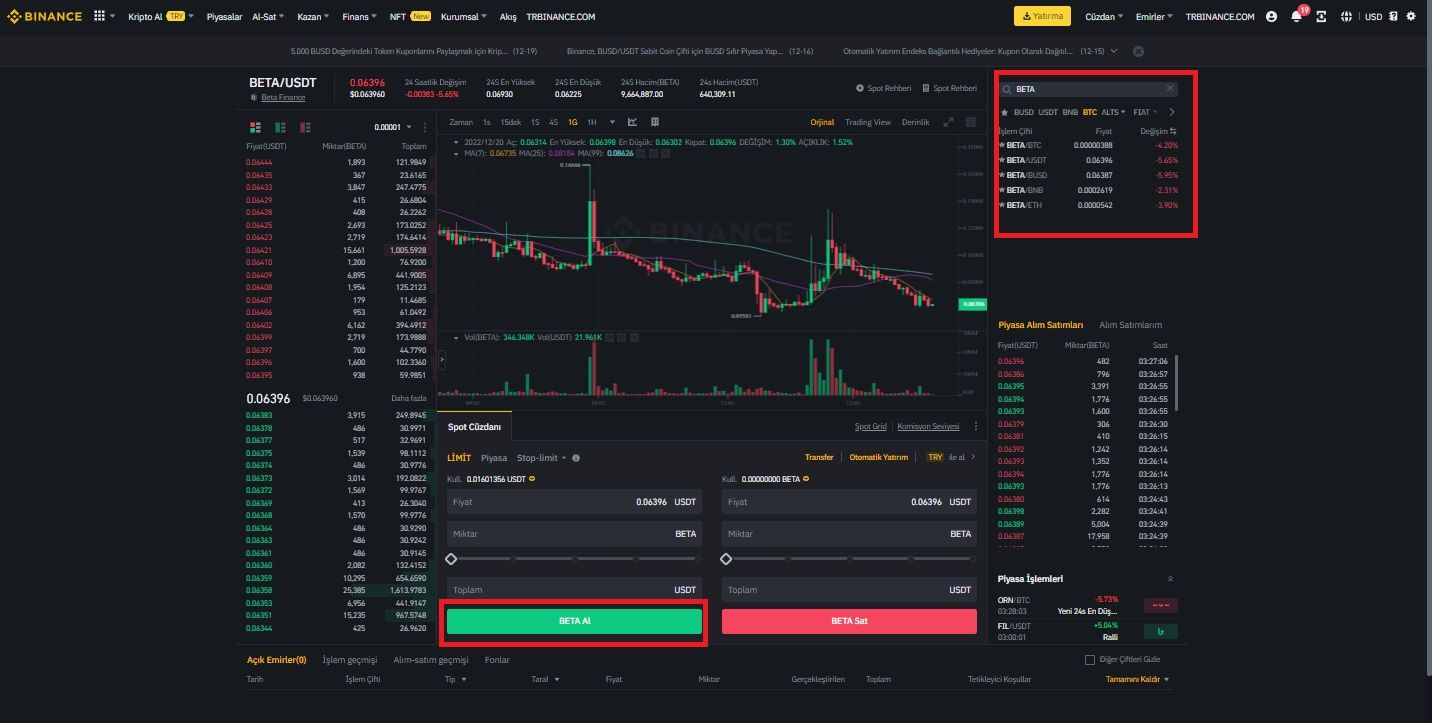
Task: Toggle the Diğer Çiftleri Gizle checkbox
Action: pyautogui.click(x=1090, y=660)
